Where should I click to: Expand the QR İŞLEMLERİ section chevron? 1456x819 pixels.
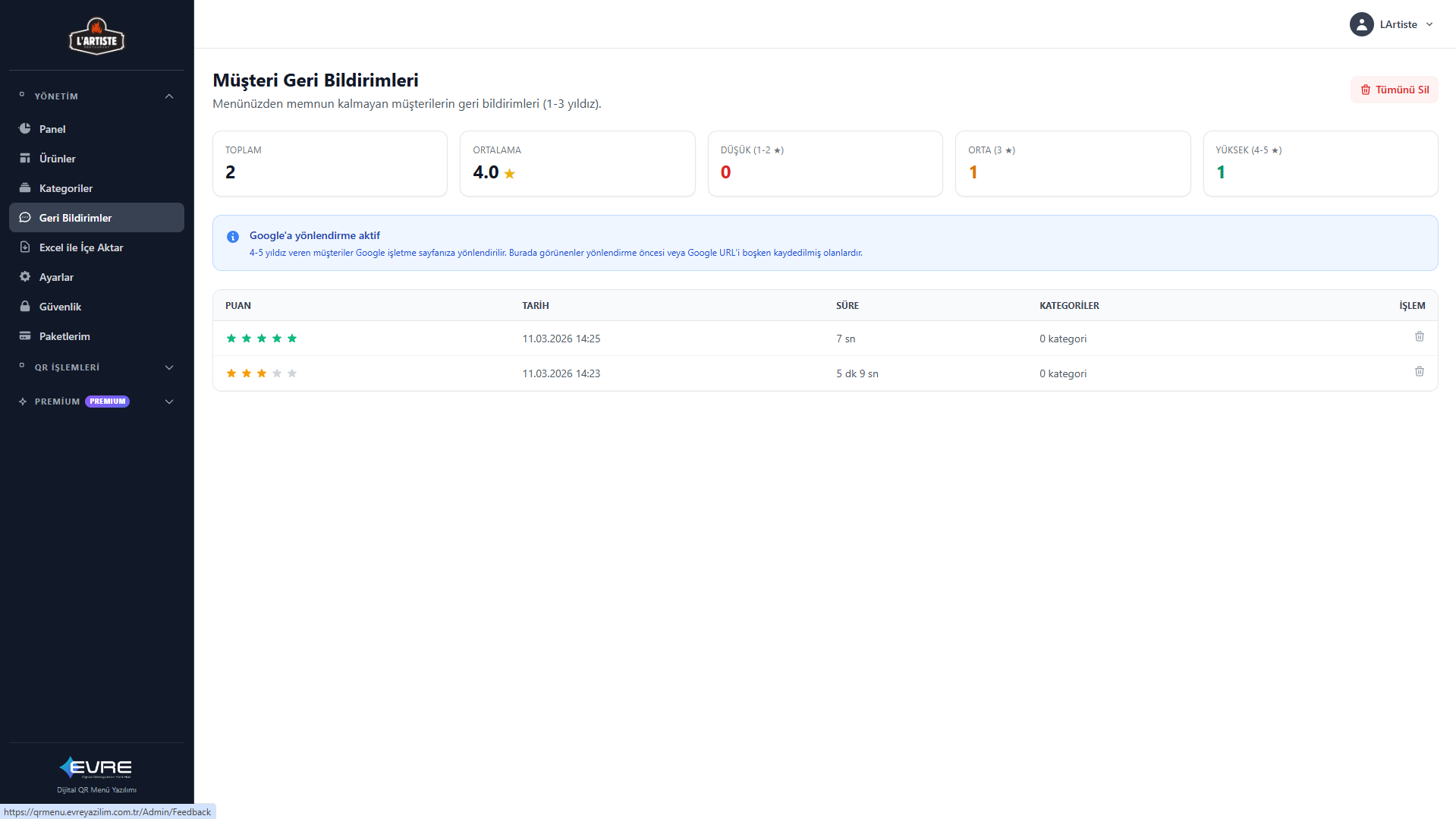pyautogui.click(x=169, y=367)
